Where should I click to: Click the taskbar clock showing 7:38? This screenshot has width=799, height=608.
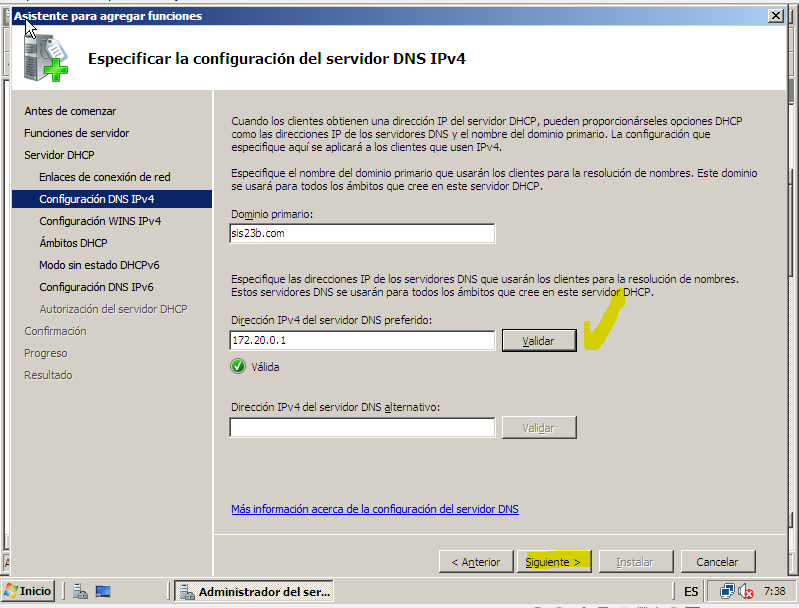point(775,591)
